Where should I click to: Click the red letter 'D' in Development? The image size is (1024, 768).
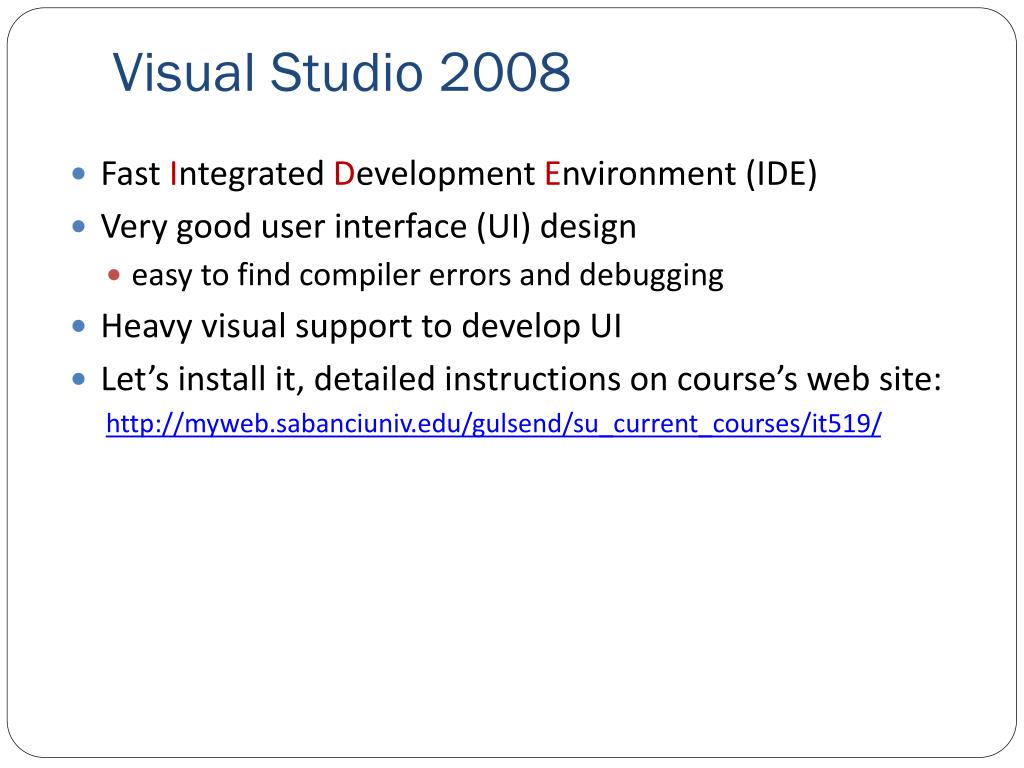(x=344, y=174)
